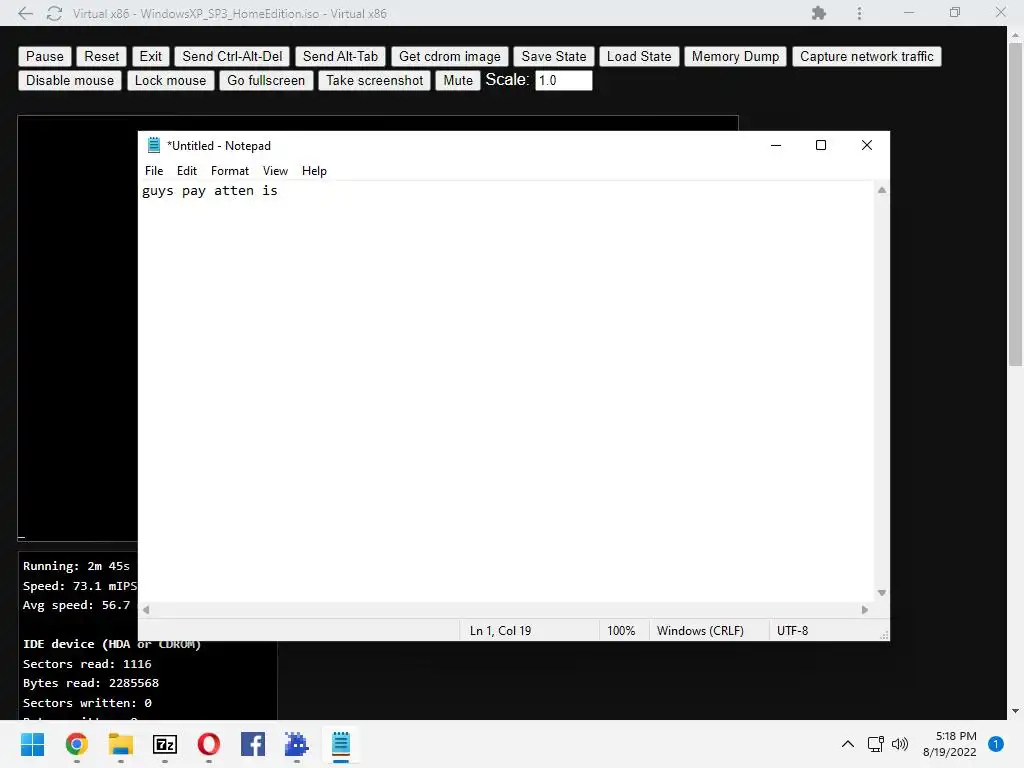The image size is (1024, 768).
Task: Open the Windows Start menu
Action: point(32,744)
